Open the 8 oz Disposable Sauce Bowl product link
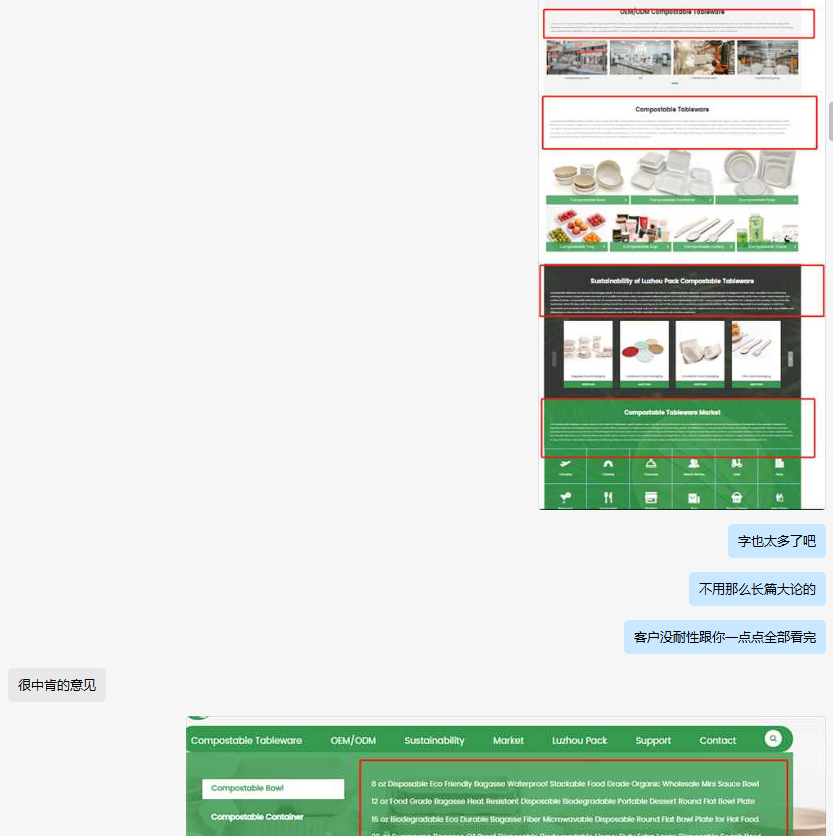 coord(564,784)
